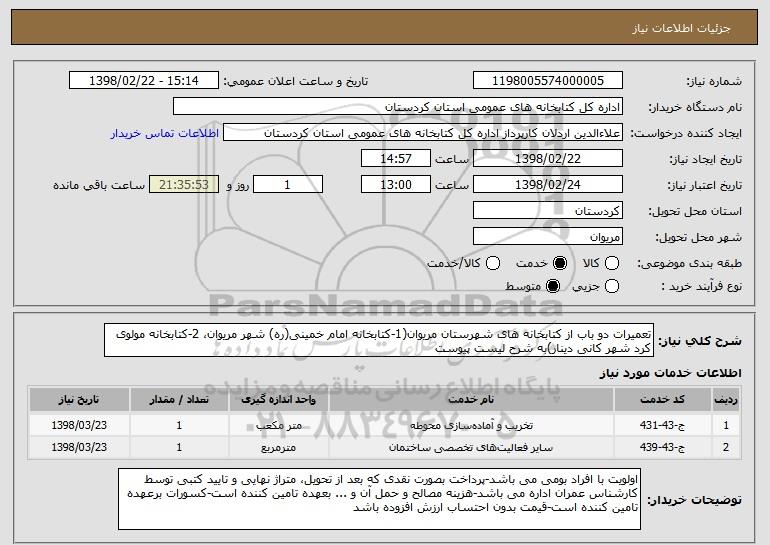The image size is (770, 545).
Task: Click the request creator field علاءالدین اردلان
Action: tap(423, 133)
